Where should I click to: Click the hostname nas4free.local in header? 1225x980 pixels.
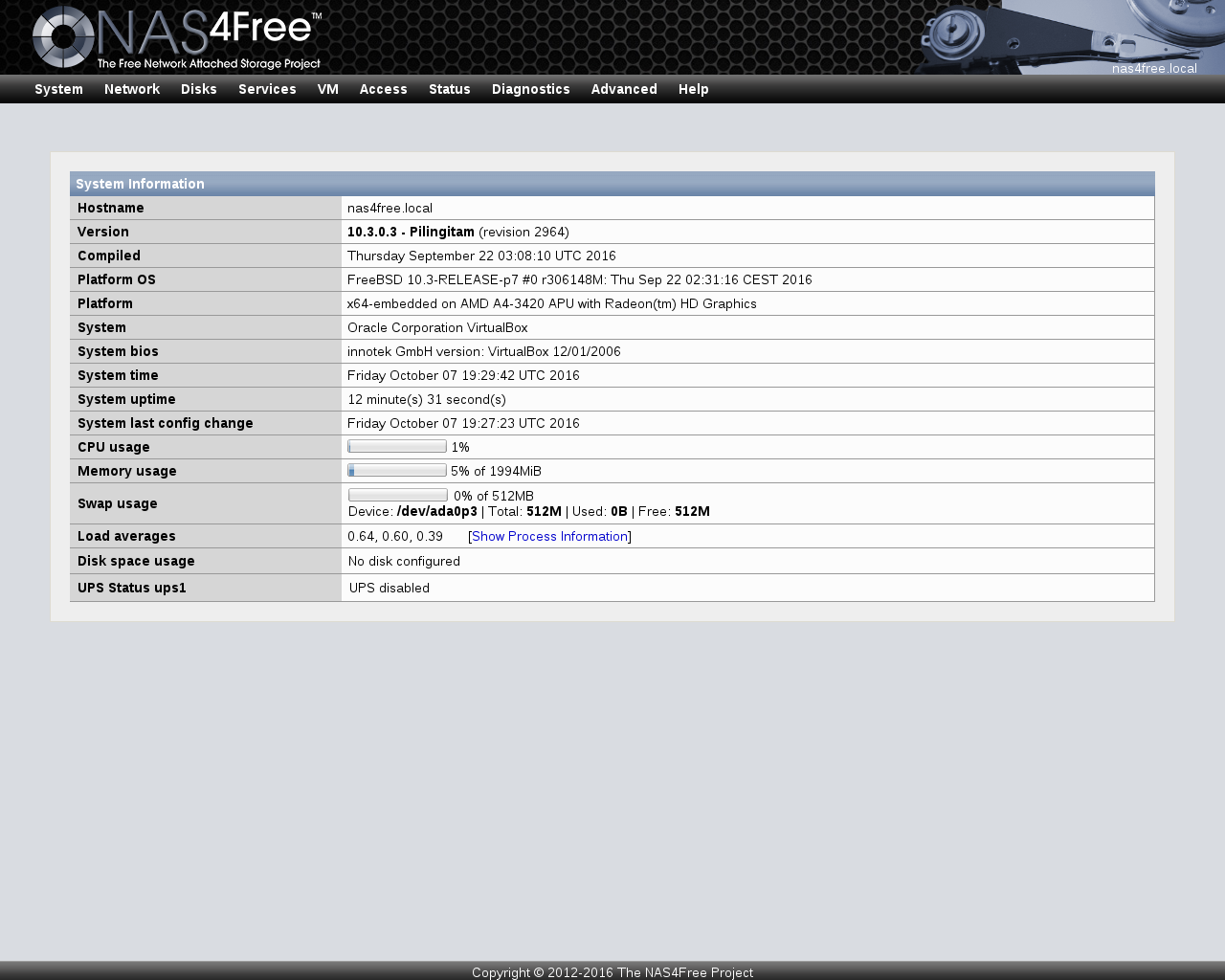[1154, 68]
